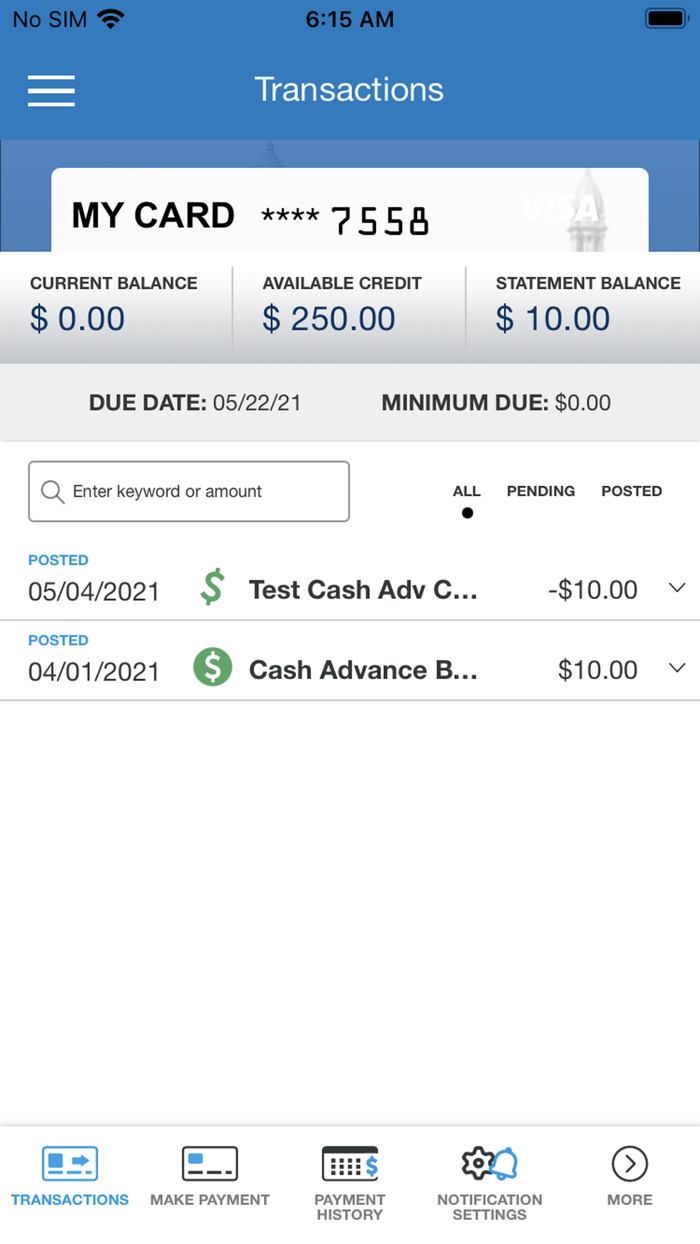Click the keyword or amount search field
This screenshot has height=1244, width=700.
pos(189,491)
